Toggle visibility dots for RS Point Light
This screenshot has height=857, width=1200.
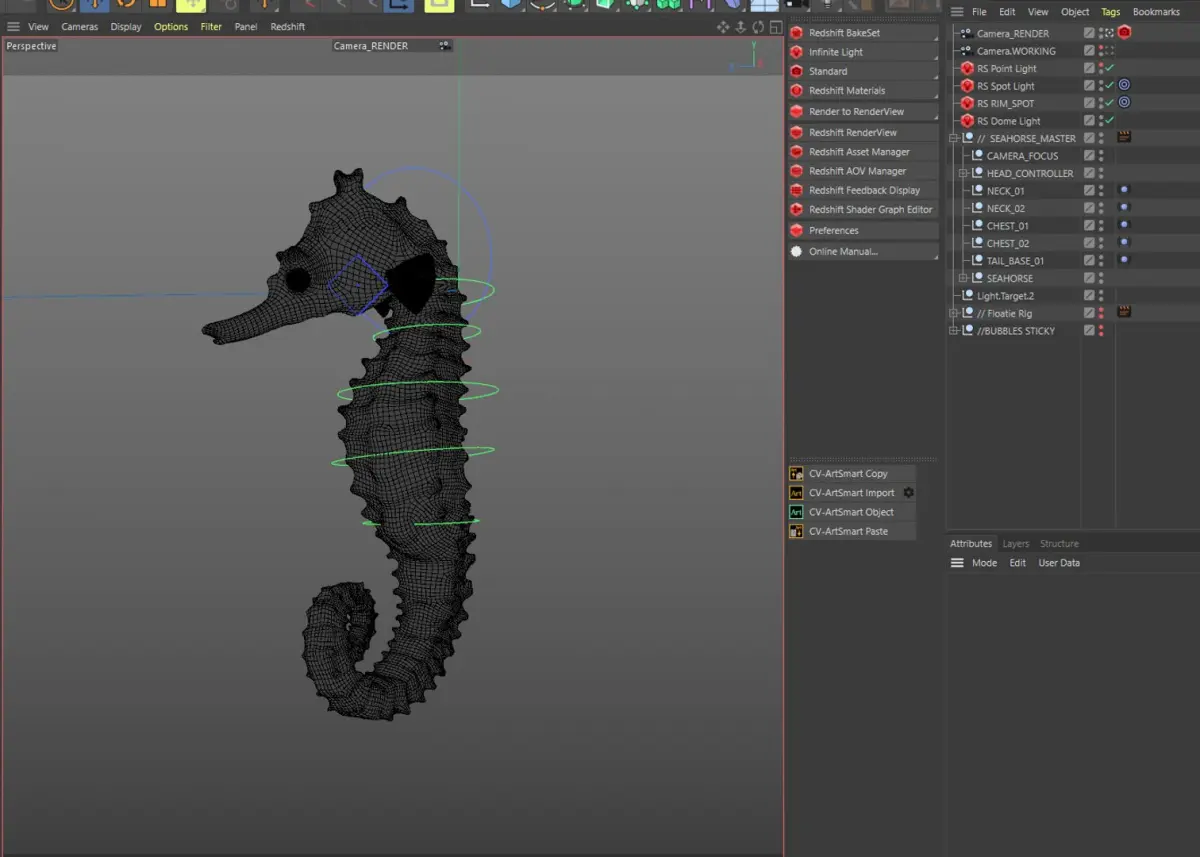tap(1101, 68)
